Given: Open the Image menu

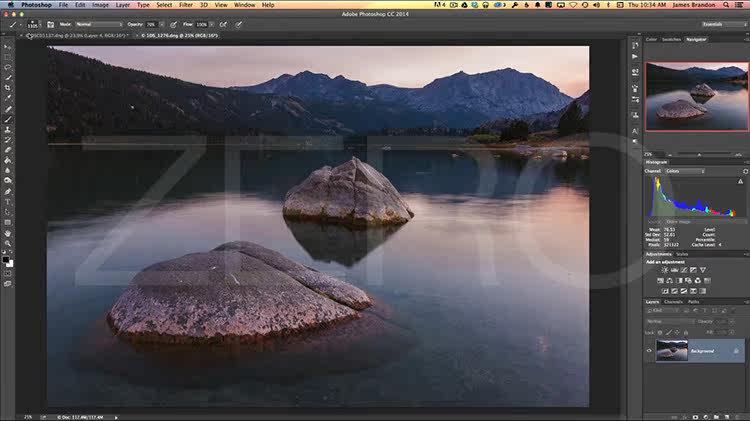Looking at the screenshot, I should pos(100,5).
